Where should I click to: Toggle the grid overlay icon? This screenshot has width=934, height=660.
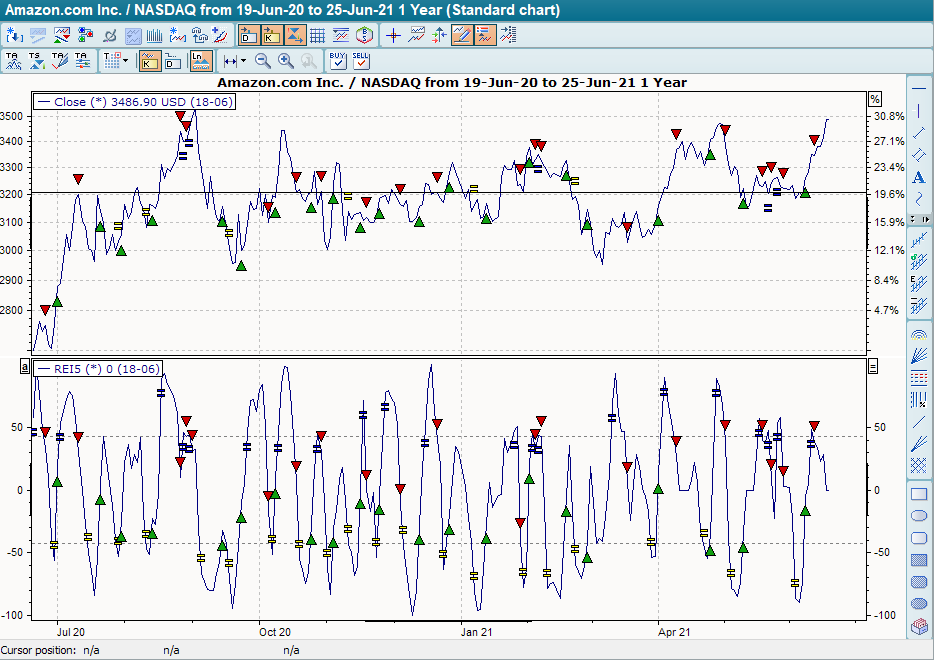tap(316, 35)
